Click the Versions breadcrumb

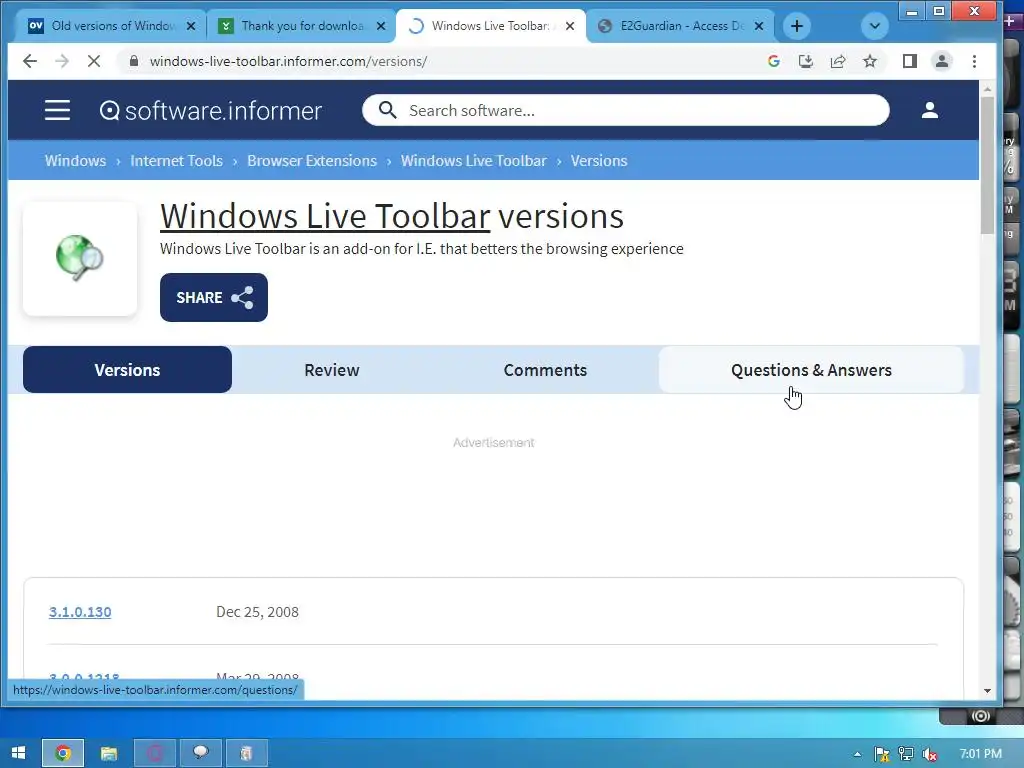(599, 161)
